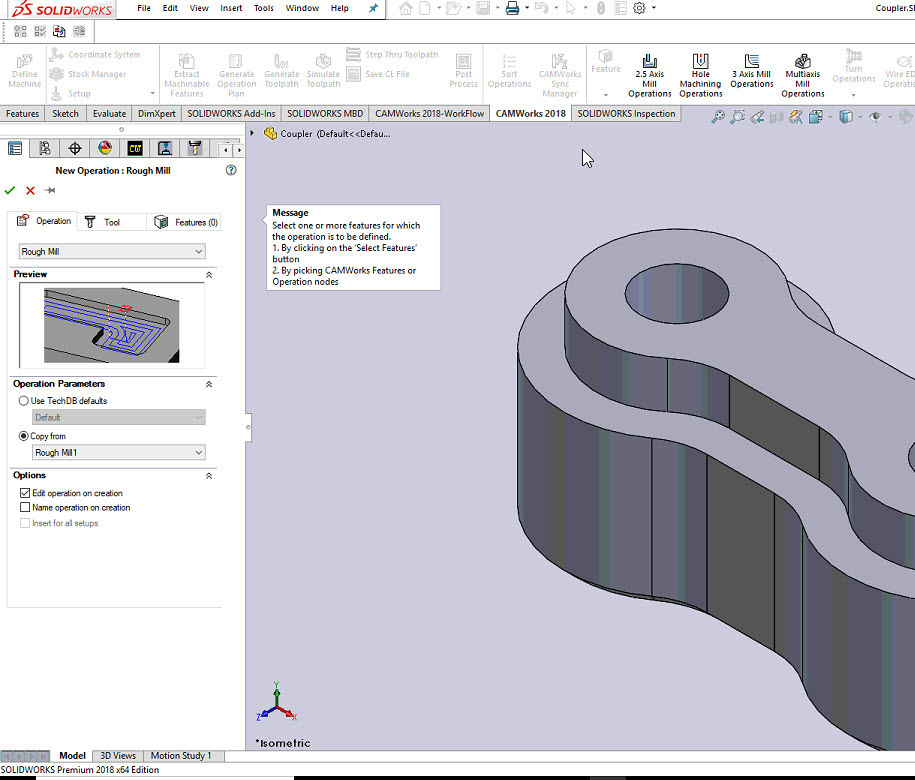The width and height of the screenshot is (915, 780).
Task: Click the Stock Manager button
Action: (x=88, y=74)
